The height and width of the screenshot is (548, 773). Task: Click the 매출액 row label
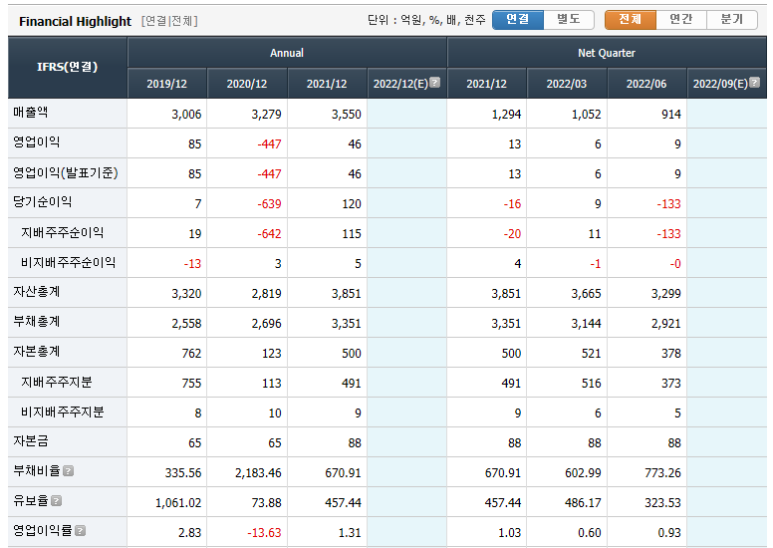(31, 112)
